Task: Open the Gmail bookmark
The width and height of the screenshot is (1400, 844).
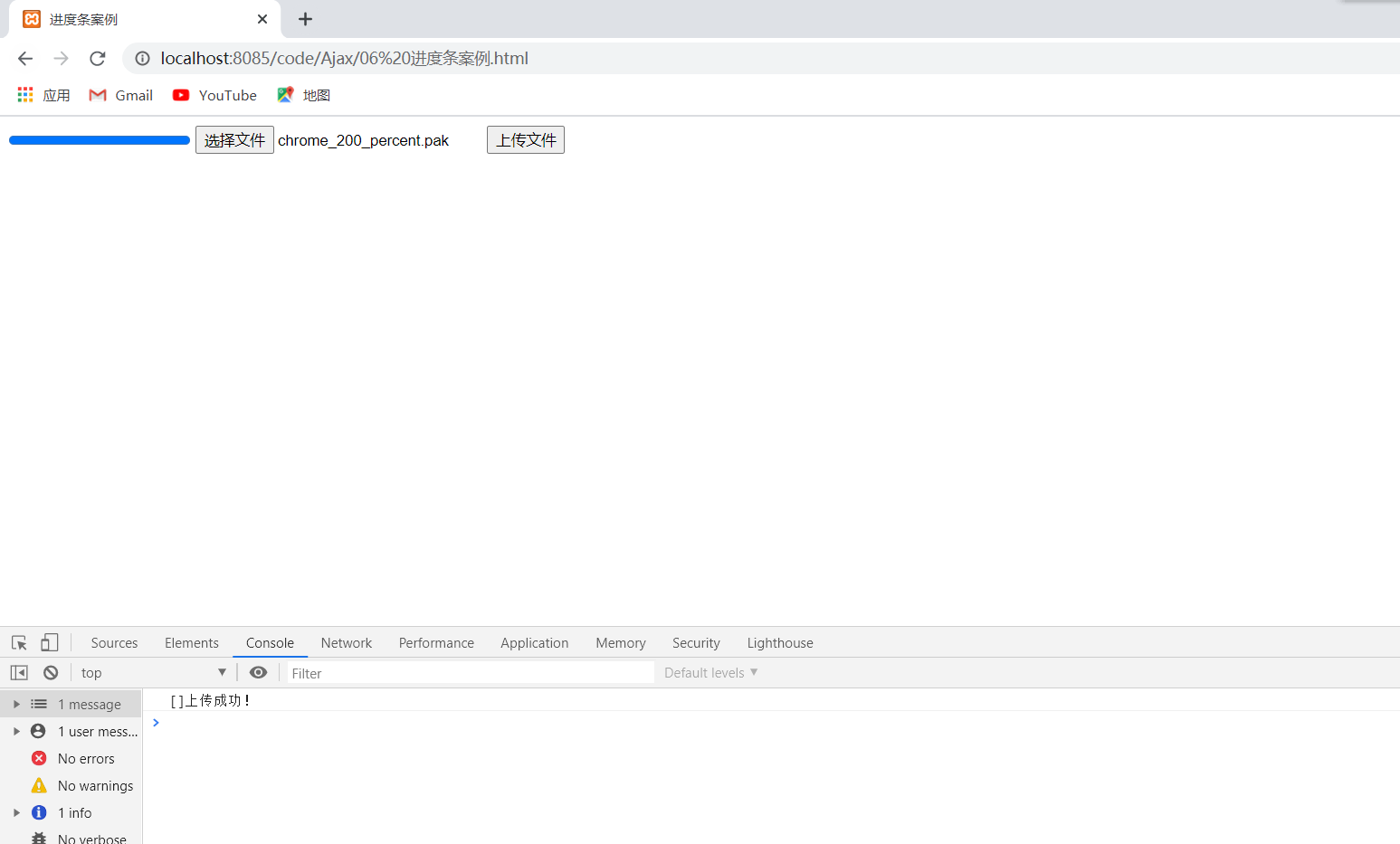Action: (x=120, y=95)
